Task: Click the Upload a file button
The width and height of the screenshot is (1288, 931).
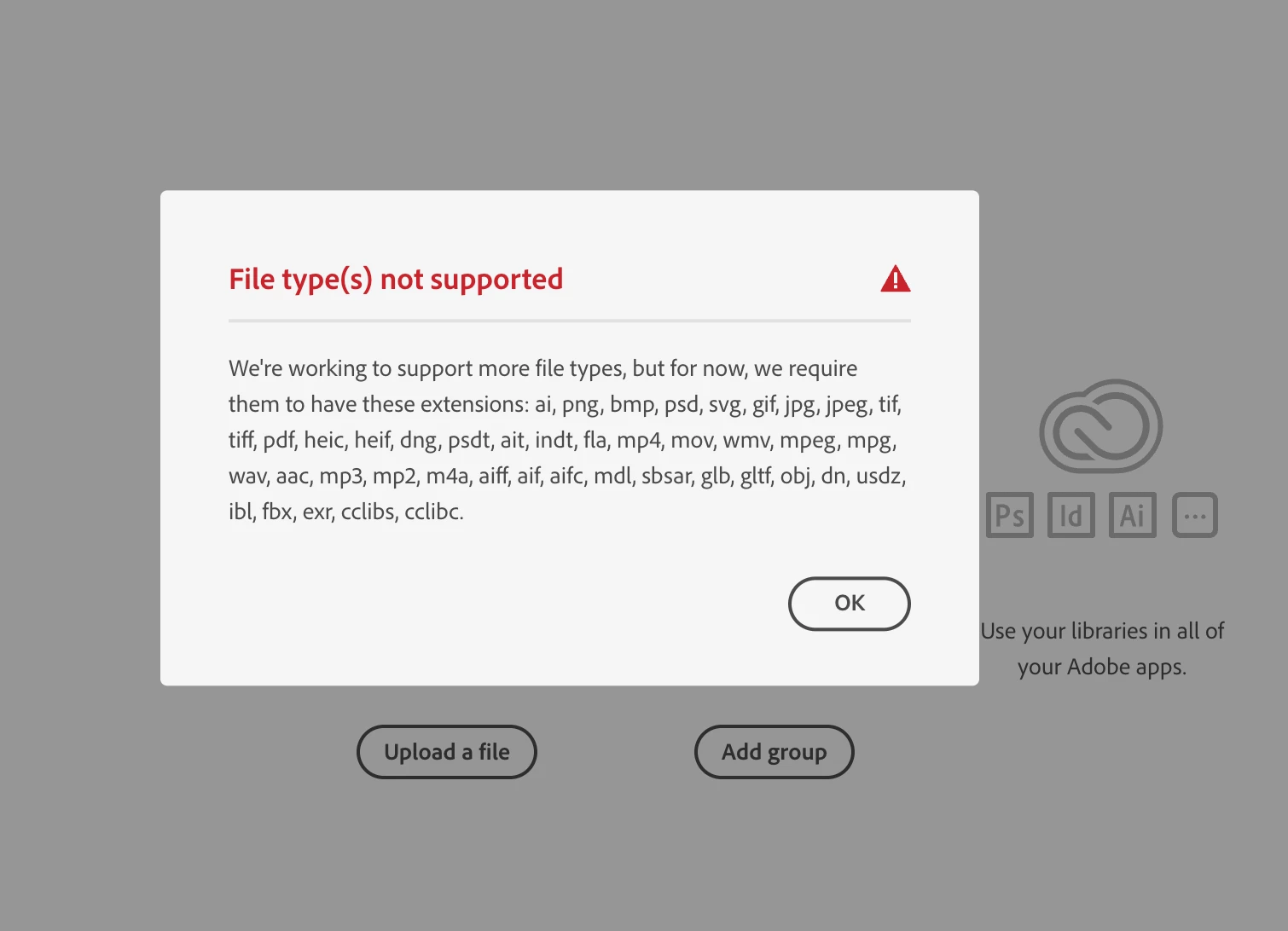Action: (x=446, y=752)
